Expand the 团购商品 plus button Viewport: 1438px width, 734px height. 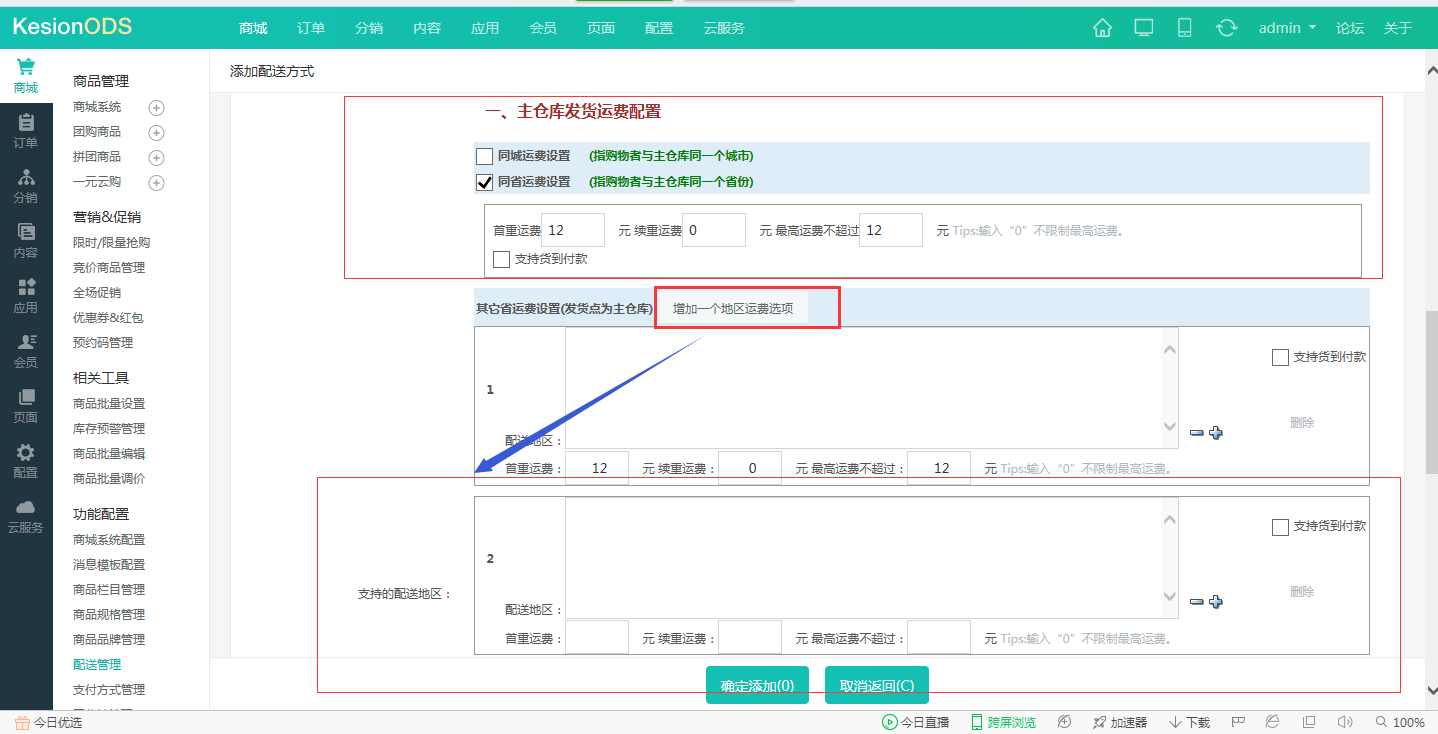coord(156,133)
